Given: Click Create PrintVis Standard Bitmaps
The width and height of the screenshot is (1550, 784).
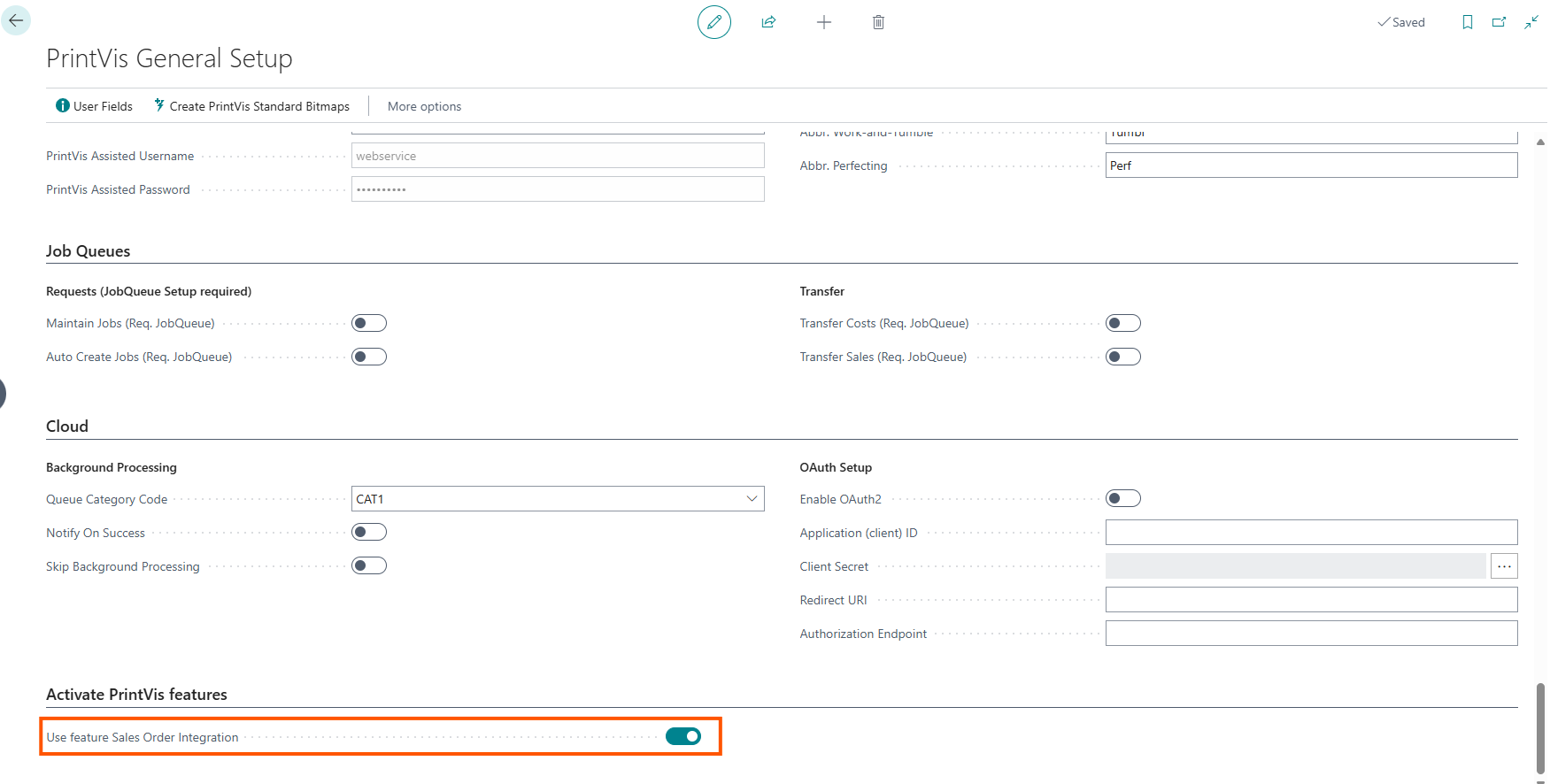Looking at the screenshot, I should (x=251, y=106).
